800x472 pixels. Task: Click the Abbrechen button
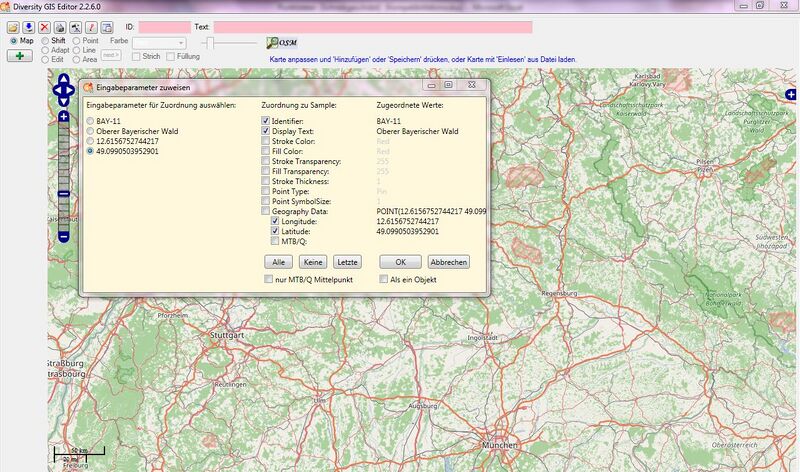point(448,262)
